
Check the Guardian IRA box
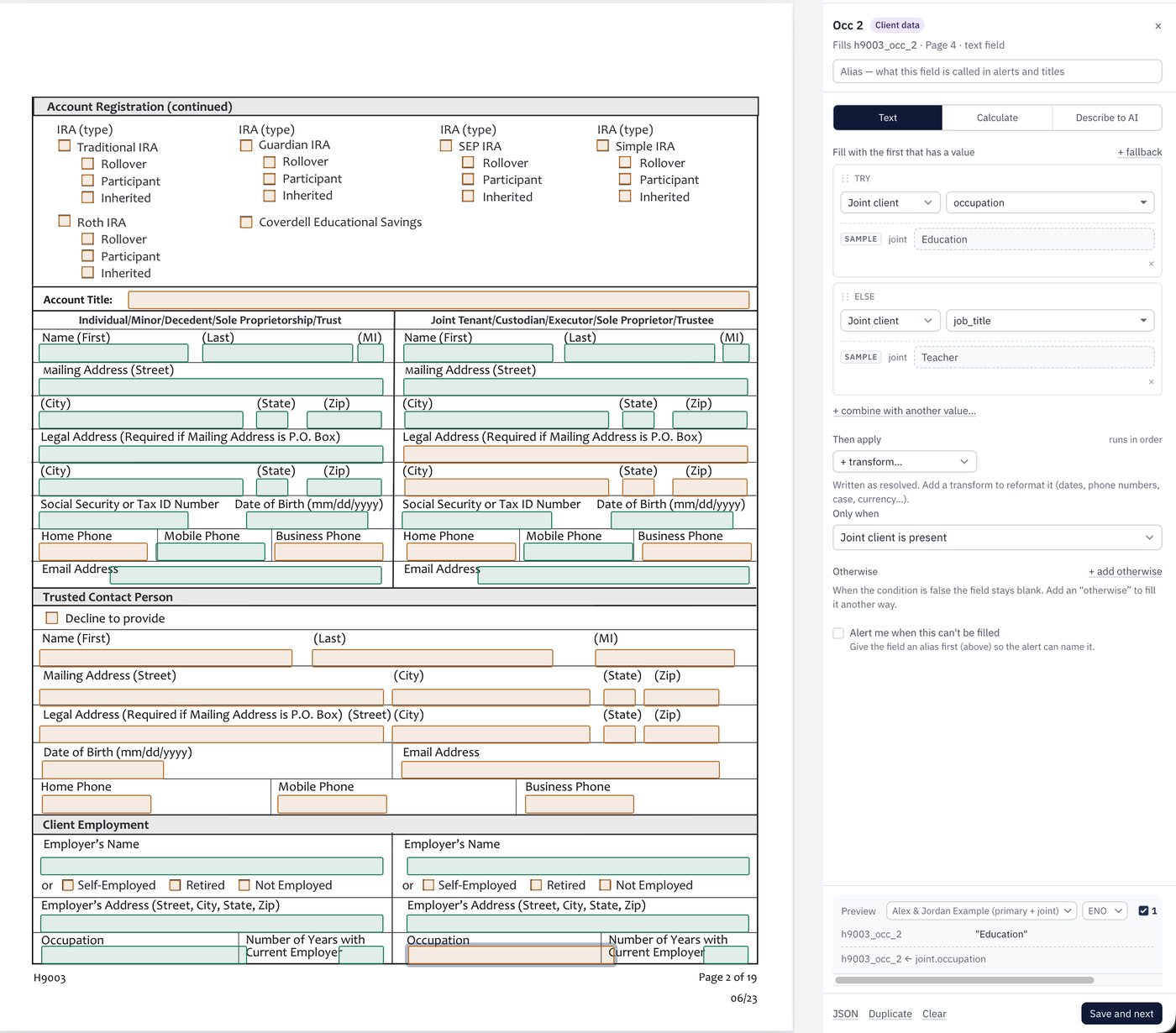246,145
